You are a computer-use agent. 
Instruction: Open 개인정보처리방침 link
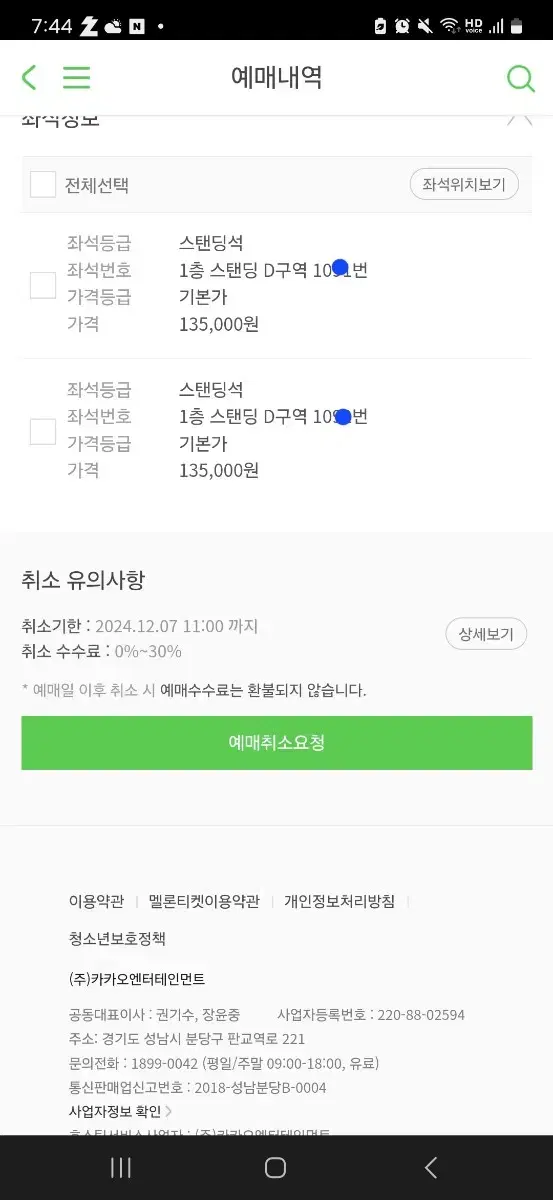pyautogui.click(x=339, y=901)
